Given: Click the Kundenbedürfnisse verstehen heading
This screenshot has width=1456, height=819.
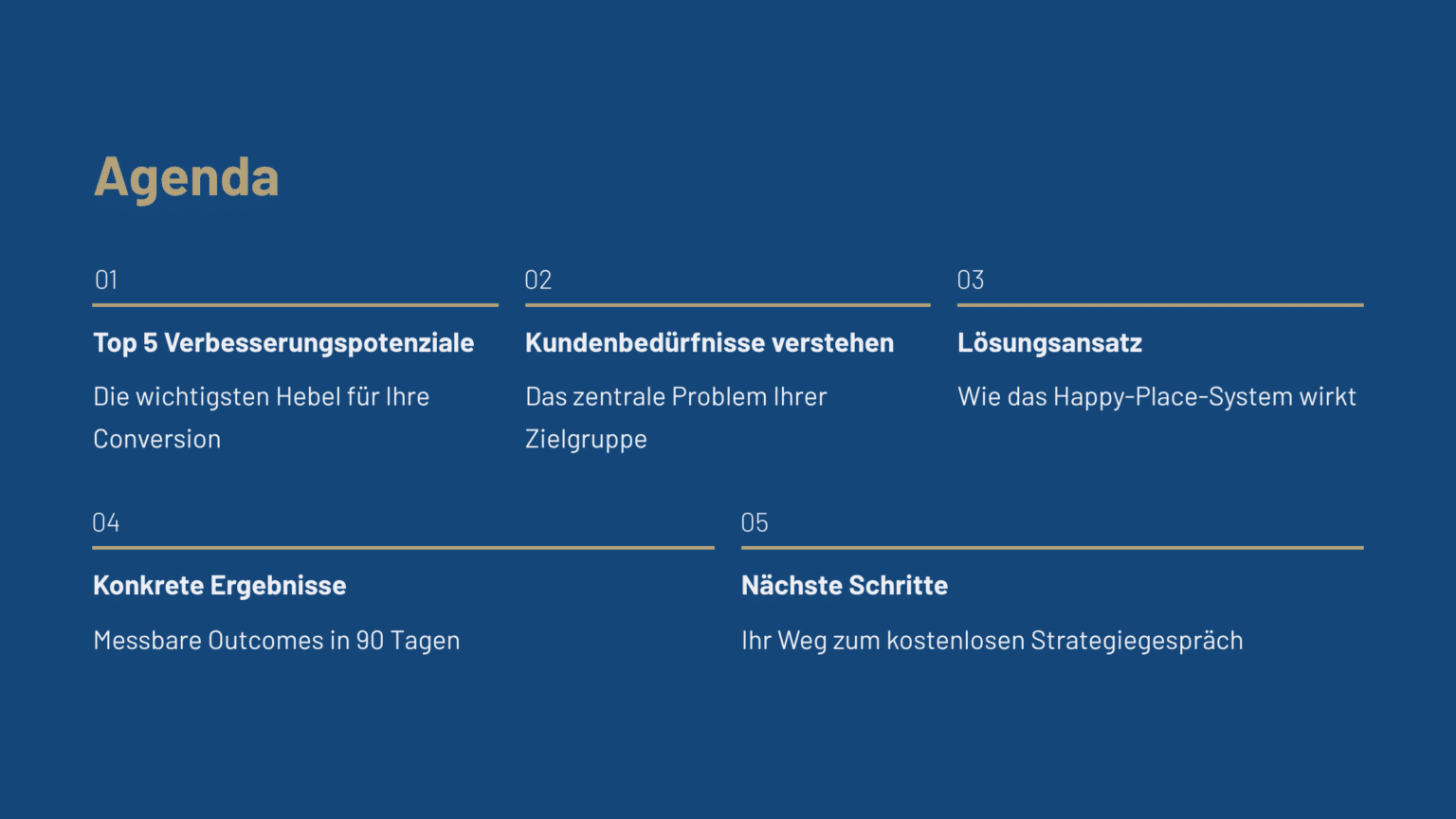Looking at the screenshot, I should click(709, 343).
